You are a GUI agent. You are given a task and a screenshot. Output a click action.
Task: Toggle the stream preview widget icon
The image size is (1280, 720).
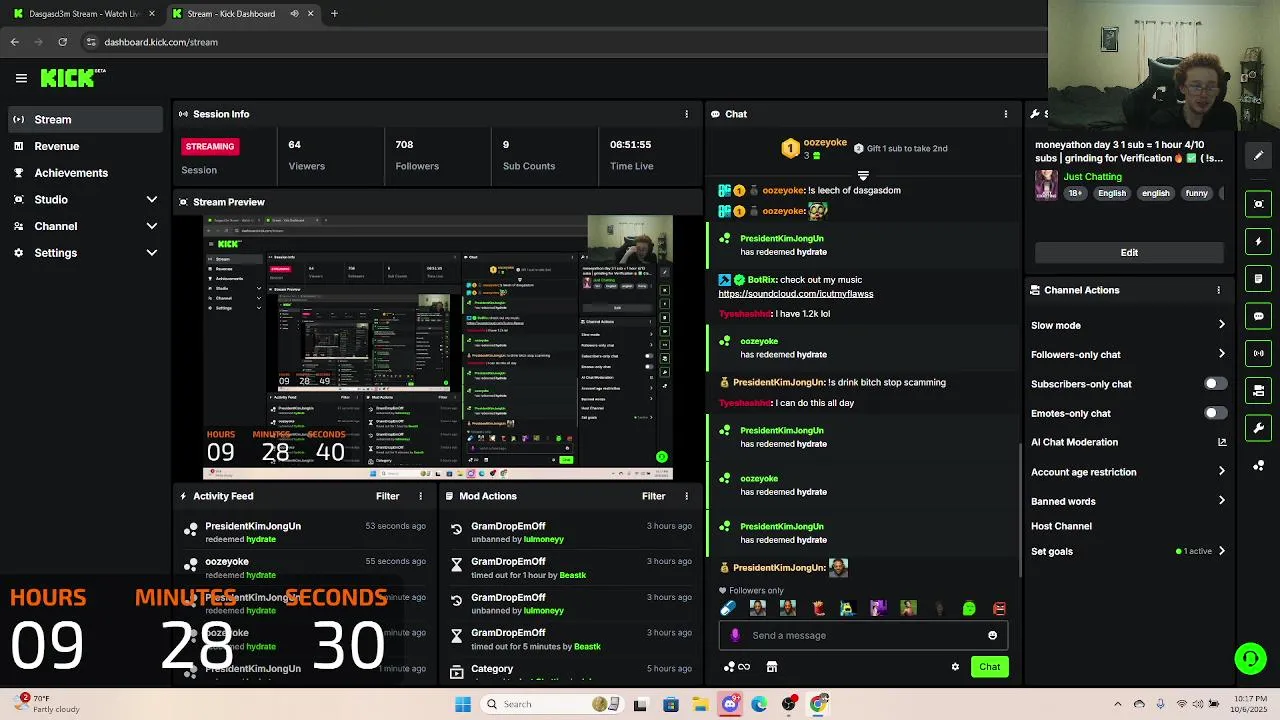[x=1258, y=204]
